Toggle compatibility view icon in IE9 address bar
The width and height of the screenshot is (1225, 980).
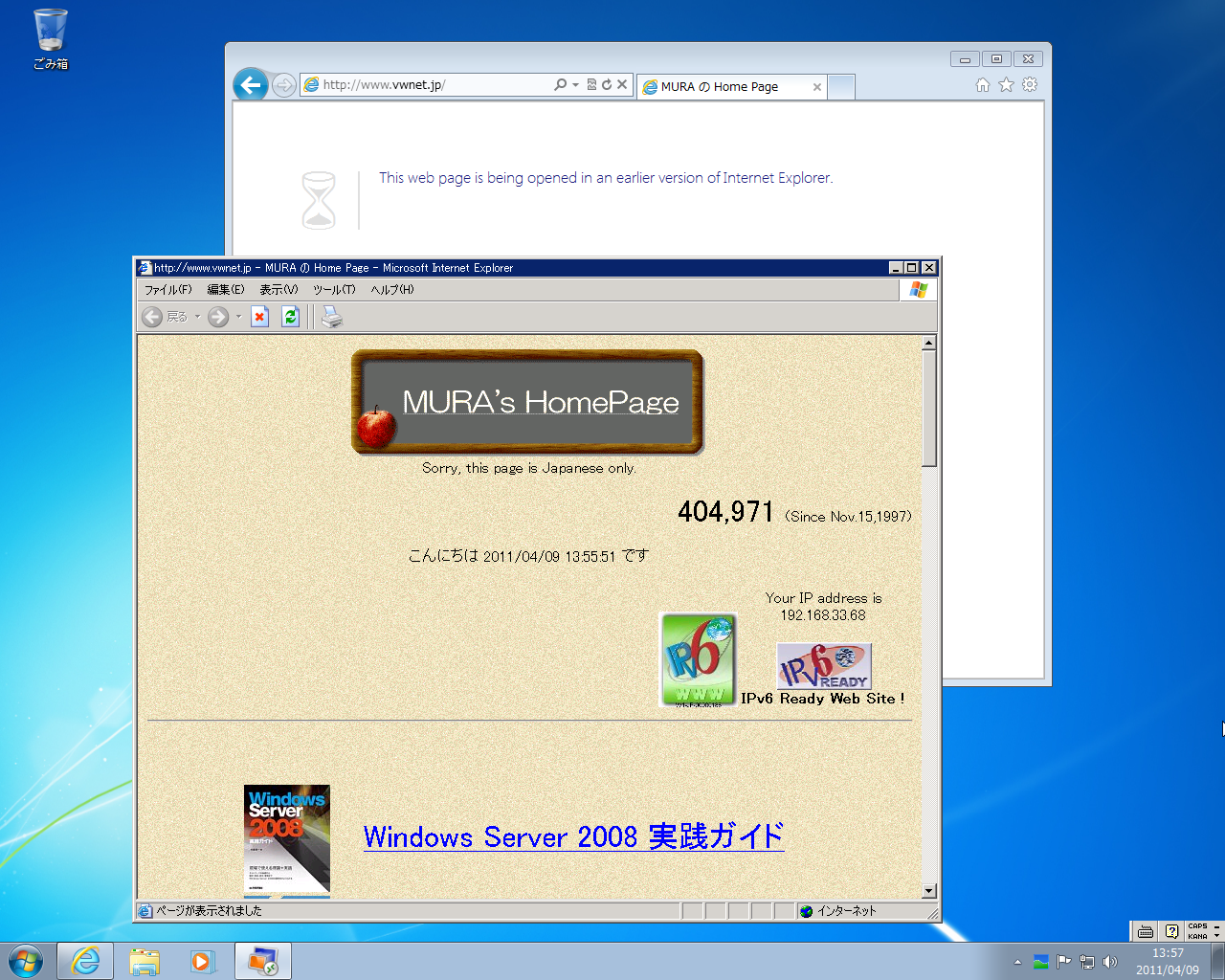(x=591, y=84)
